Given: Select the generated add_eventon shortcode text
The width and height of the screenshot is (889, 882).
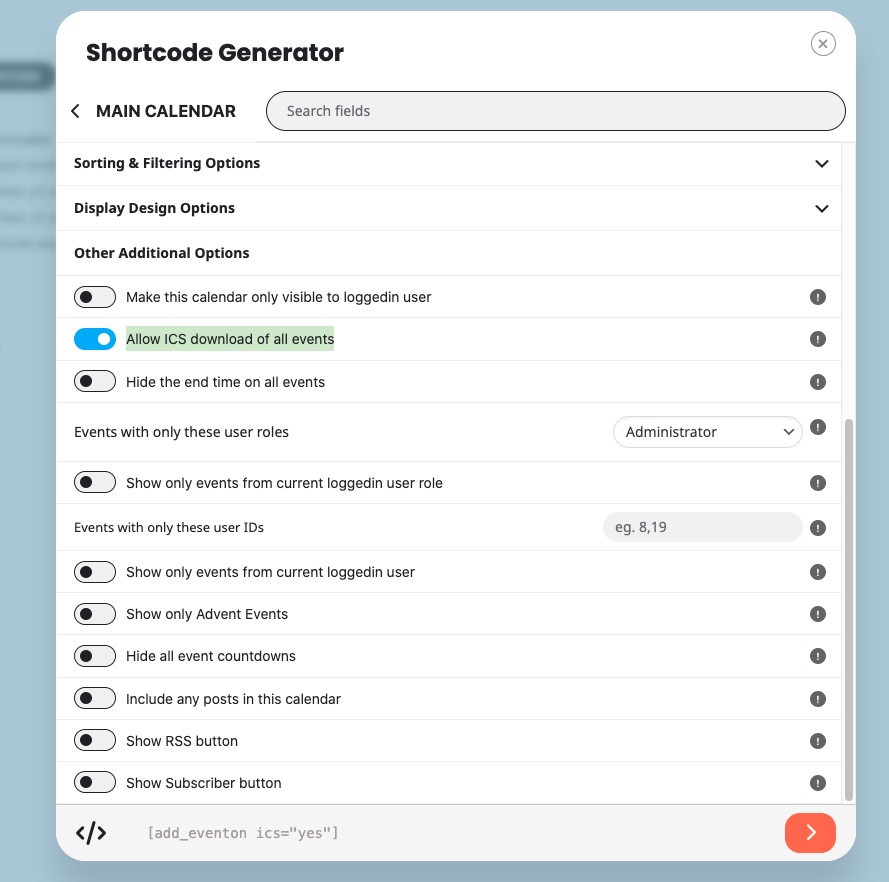Looking at the screenshot, I should click(x=243, y=833).
